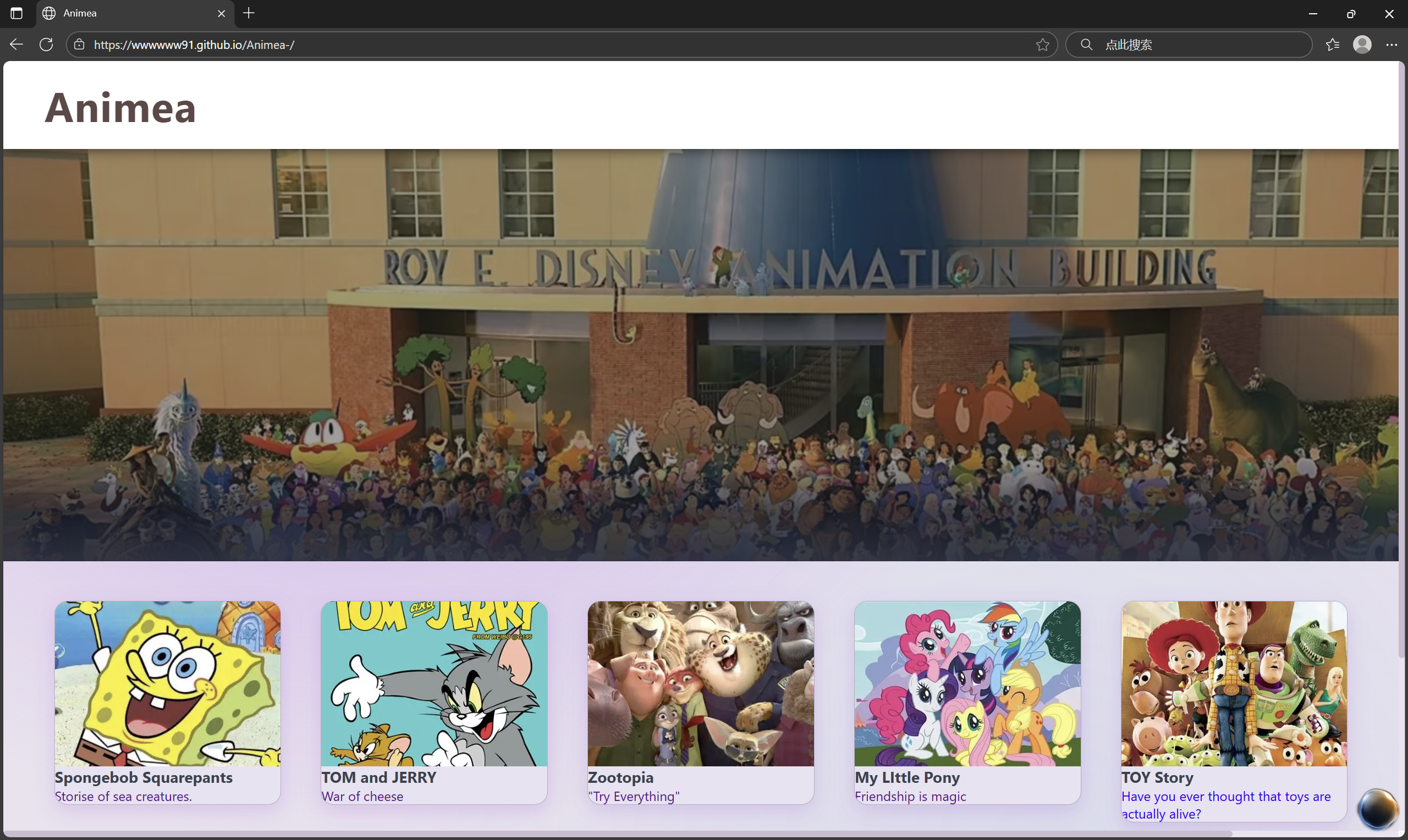
Task: Click the back navigation arrow
Action: (x=16, y=44)
